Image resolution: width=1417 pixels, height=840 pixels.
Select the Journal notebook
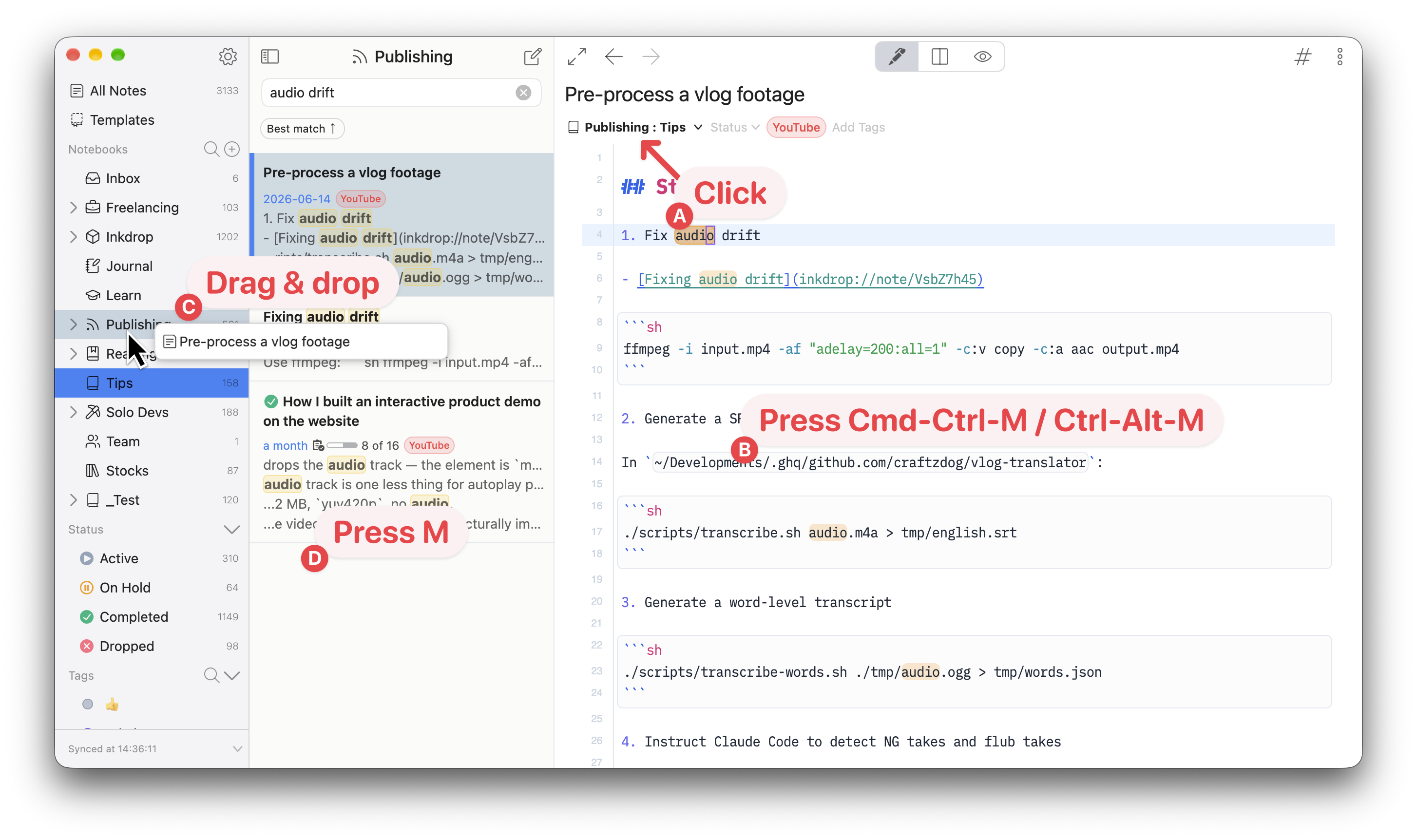(152, 266)
